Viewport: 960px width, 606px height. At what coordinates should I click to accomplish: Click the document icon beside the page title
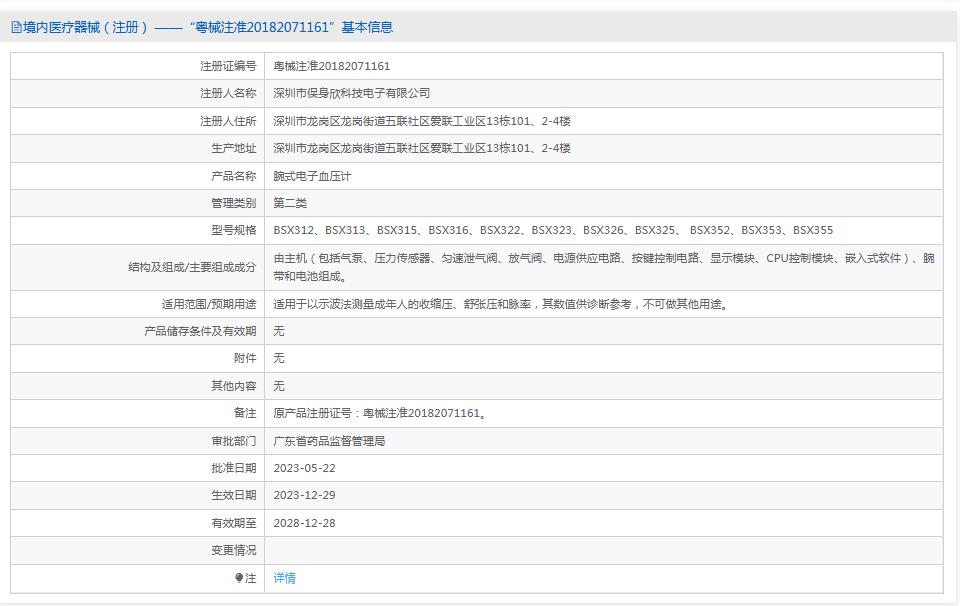click(x=15, y=28)
